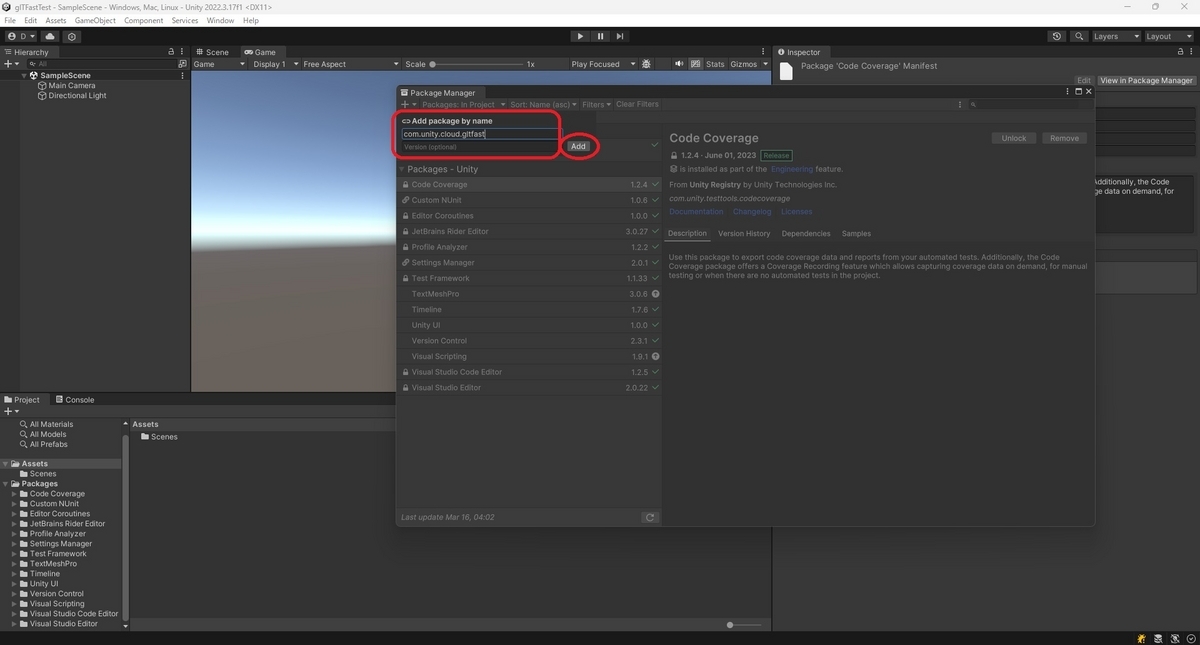The width and height of the screenshot is (1200, 645).
Task: Open the Play Focused dropdown
Action: [x=601, y=64]
